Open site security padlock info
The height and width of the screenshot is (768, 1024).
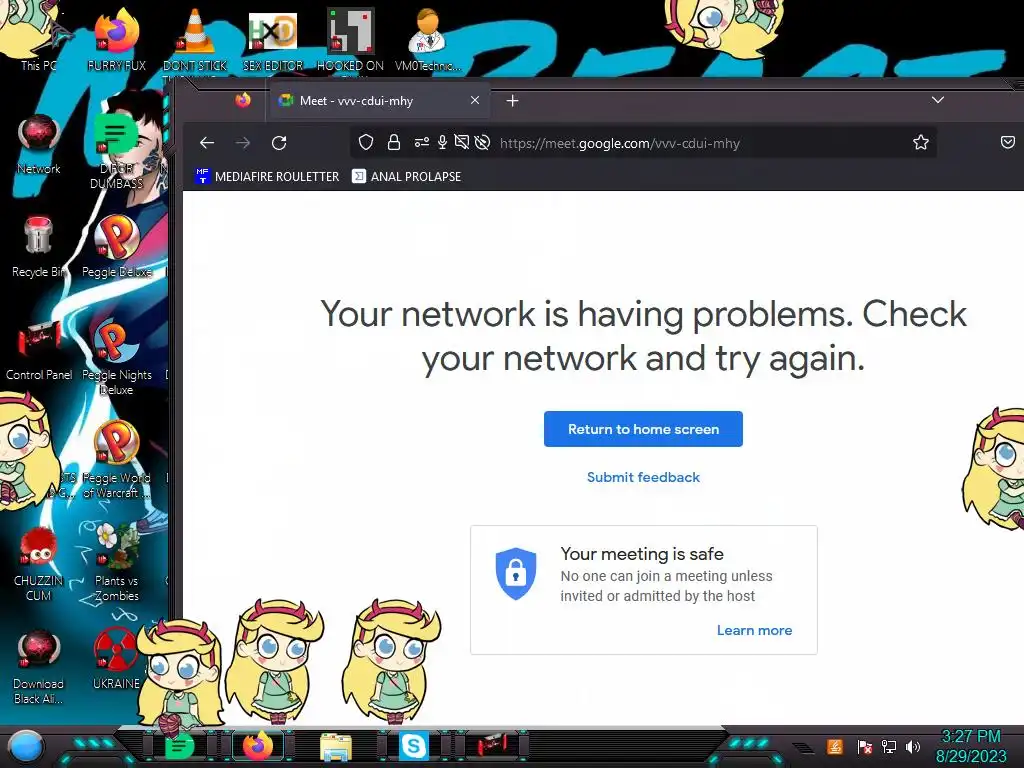pyautogui.click(x=394, y=142)
